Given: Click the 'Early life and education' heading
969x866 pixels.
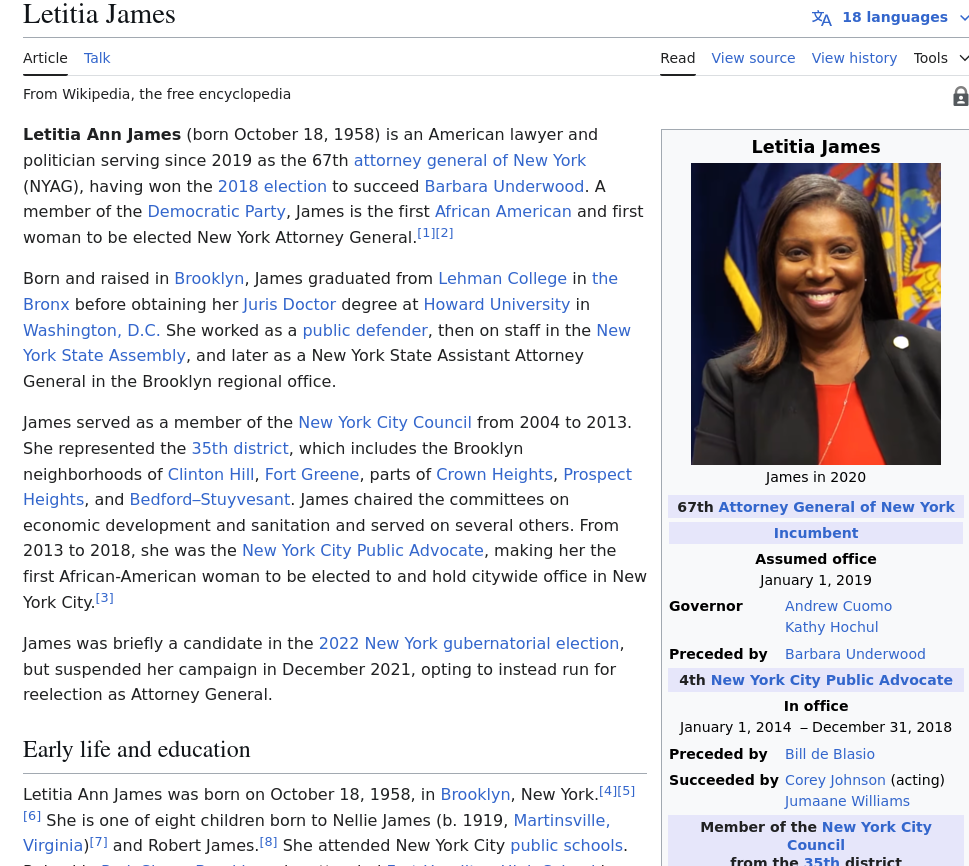Looking at the screenshot, I should (137, 750).
